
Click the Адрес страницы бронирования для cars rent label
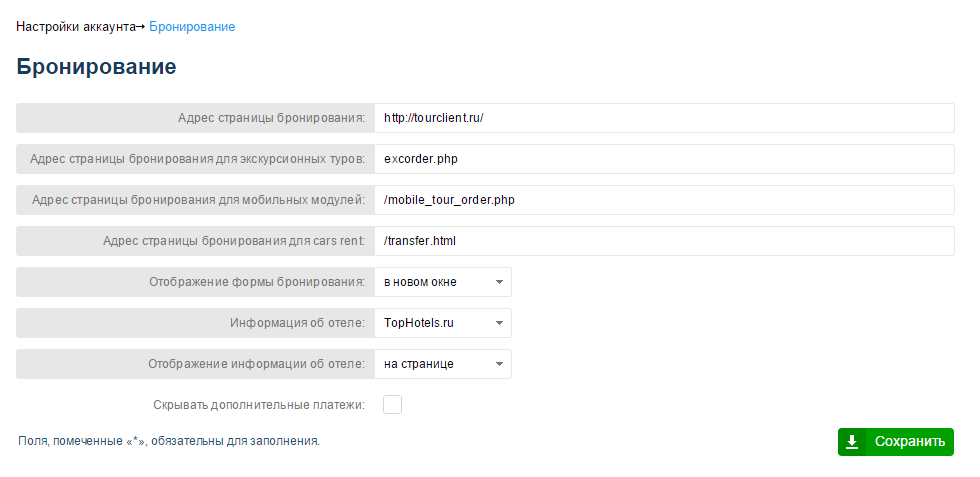[x=234, y=241]
